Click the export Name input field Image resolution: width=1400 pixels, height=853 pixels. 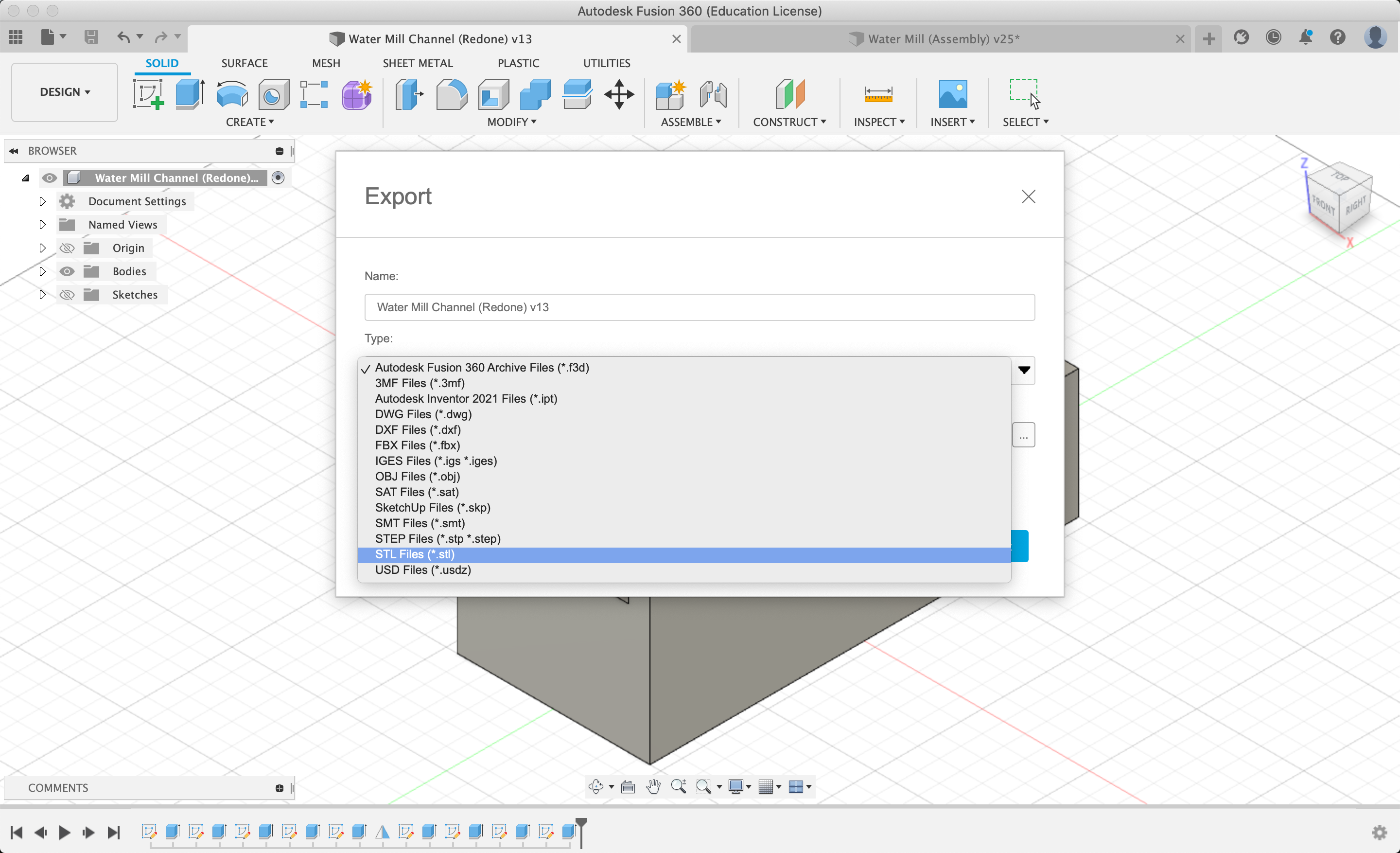[x=699, y=307]
